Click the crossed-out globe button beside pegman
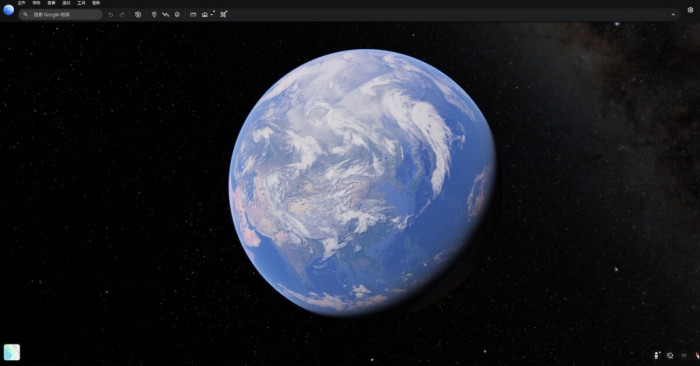This screenshot has height=366, width=700. pos(670,355)
